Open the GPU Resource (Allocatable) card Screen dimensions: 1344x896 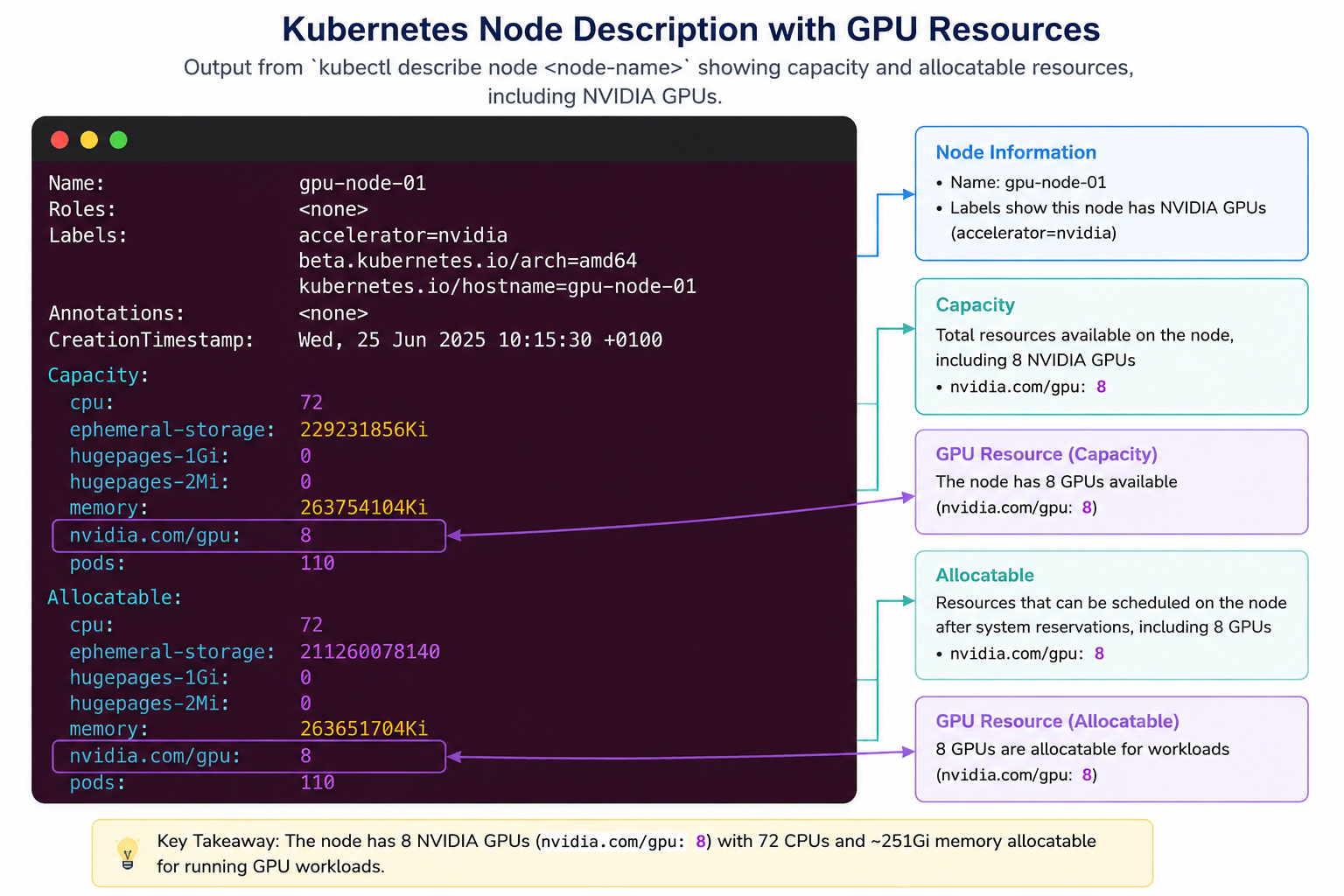[1111, 749]
